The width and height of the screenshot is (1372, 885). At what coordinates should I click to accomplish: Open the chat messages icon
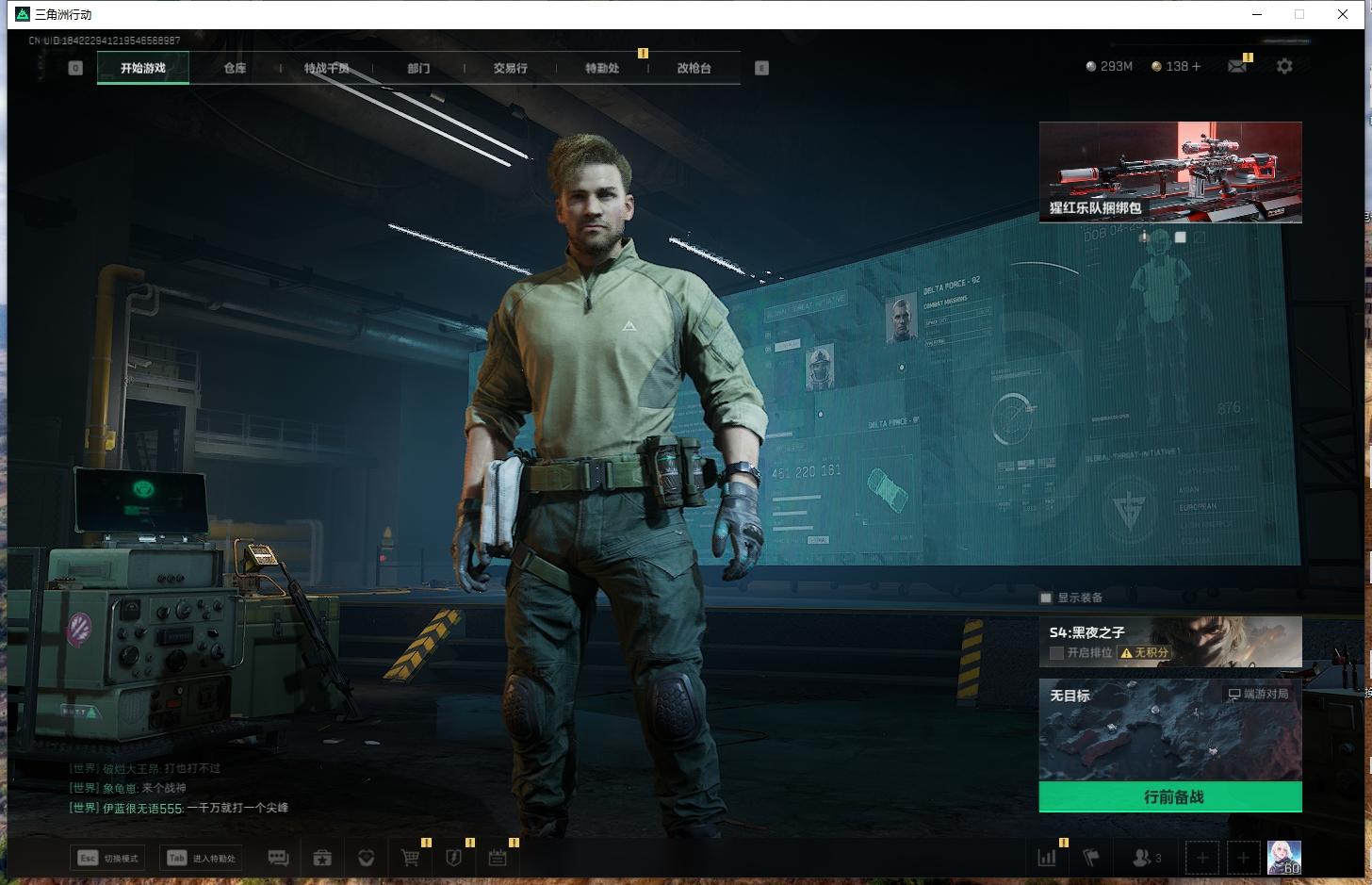coord(278,858)
